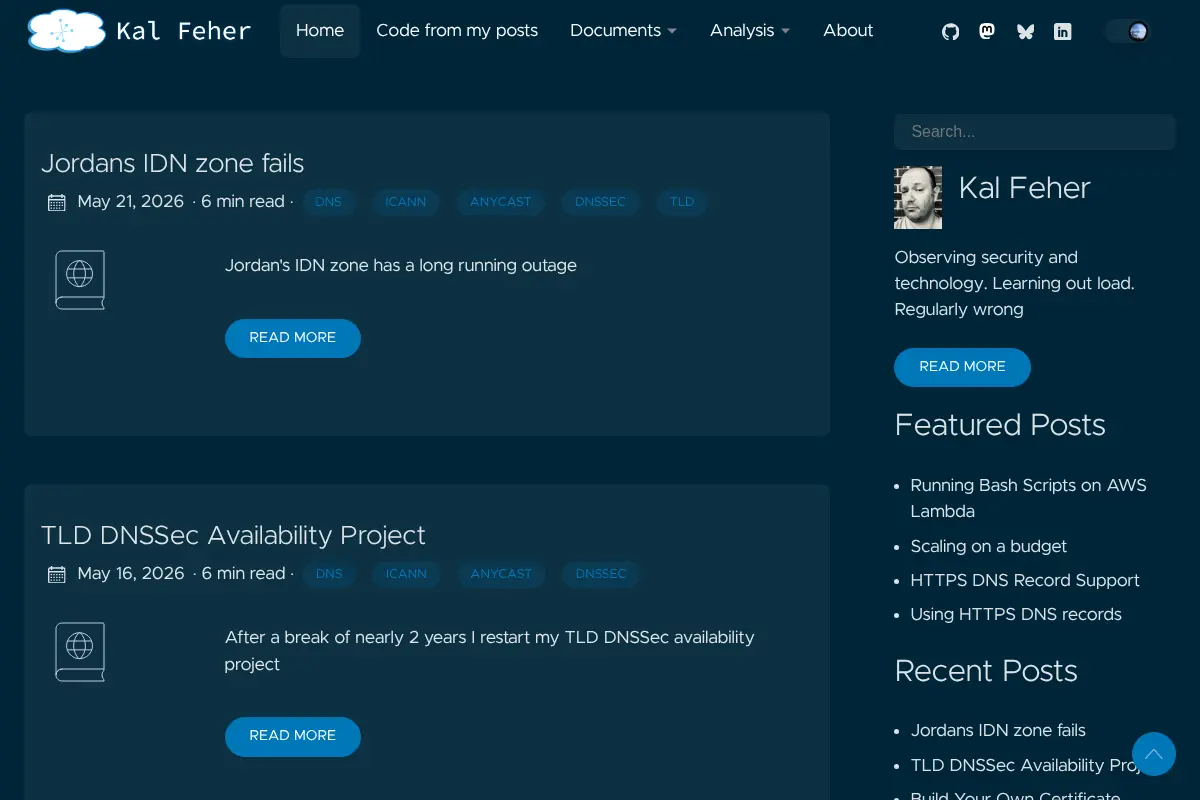The height and width of the screenshot is (800, 1200).
Task: Click the Search input field
Action: 1034,132
